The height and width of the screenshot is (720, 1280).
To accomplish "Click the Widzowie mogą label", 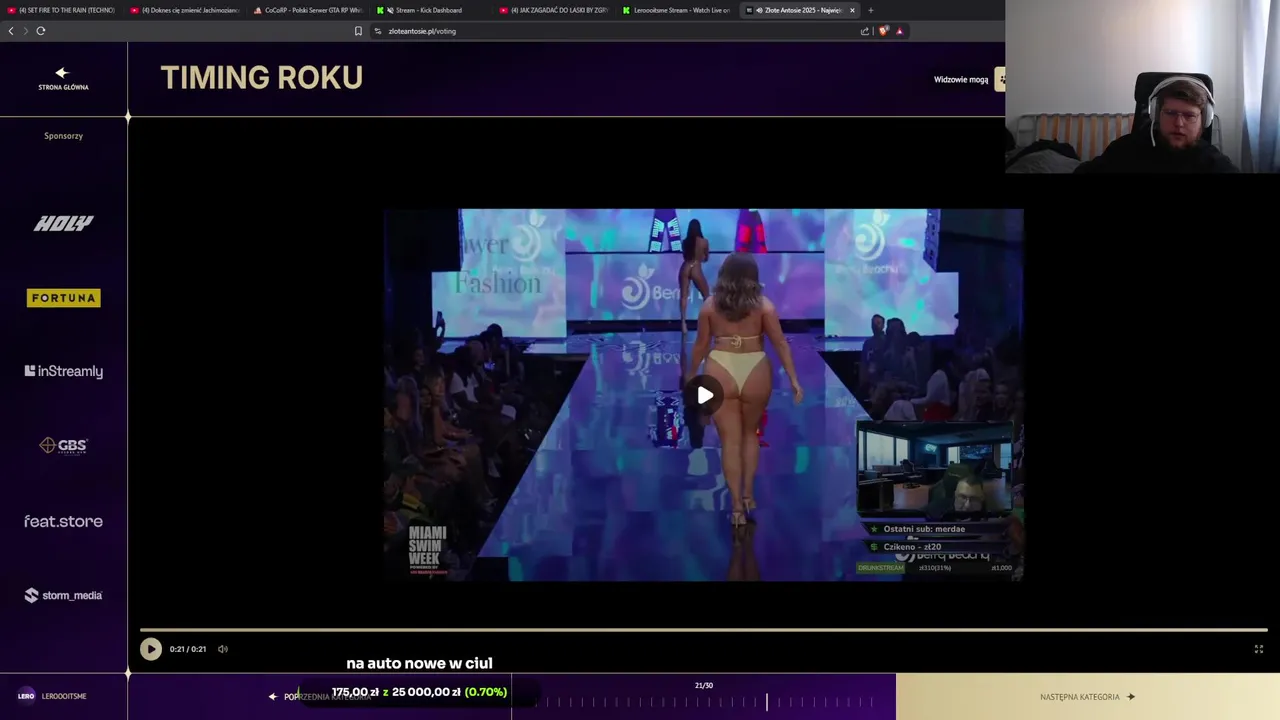I will [961, 80].
